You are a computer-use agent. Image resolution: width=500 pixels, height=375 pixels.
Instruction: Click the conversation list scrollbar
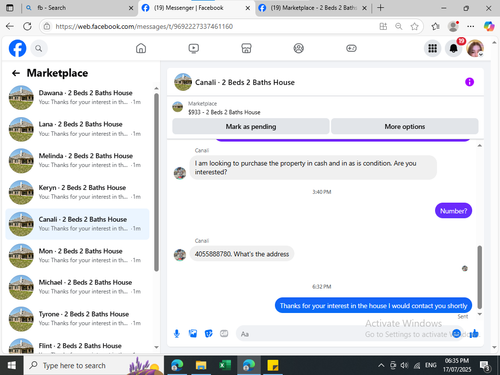[156, 182]
